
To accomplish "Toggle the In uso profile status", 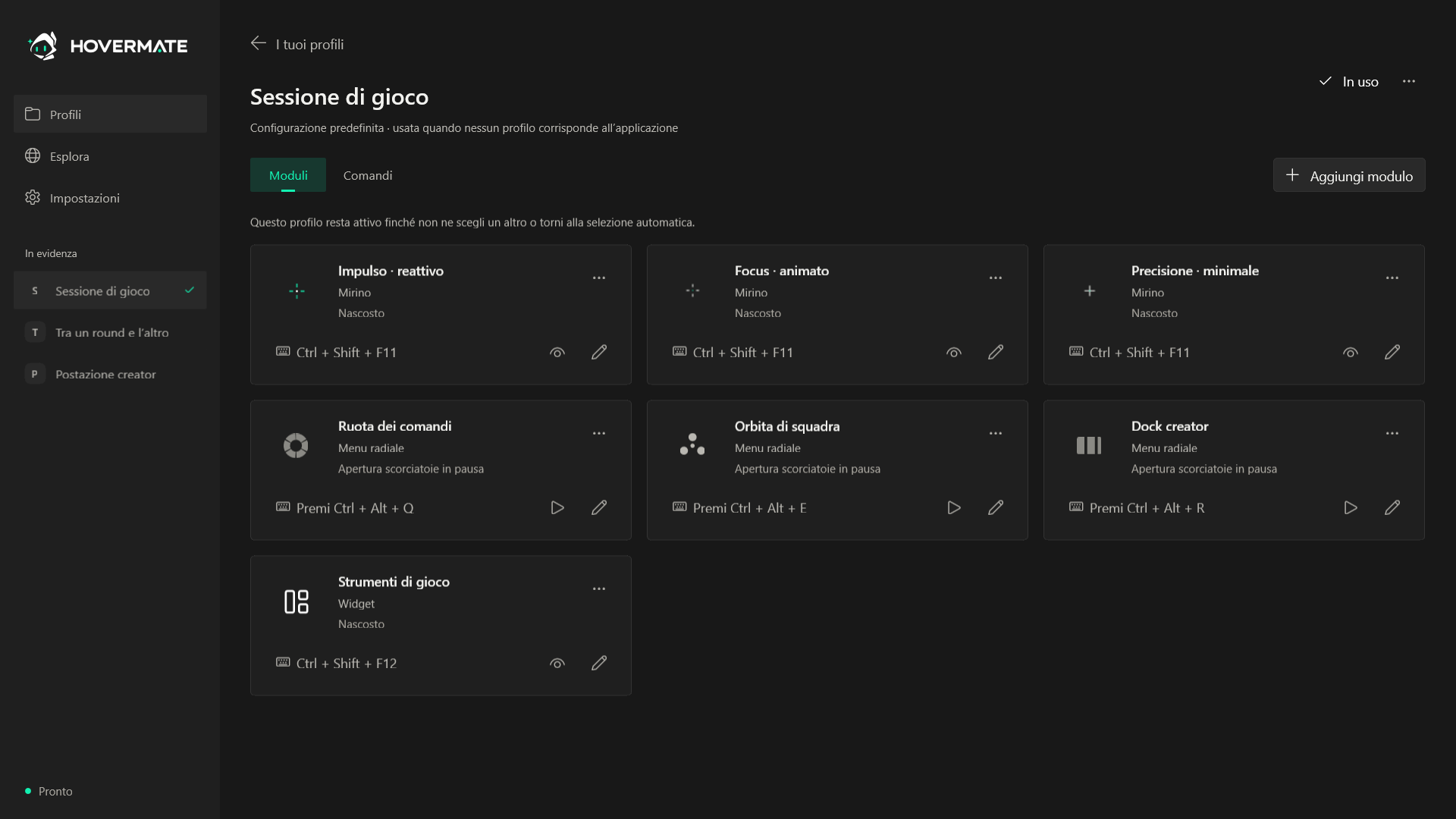I will [x=1349, y=81].
